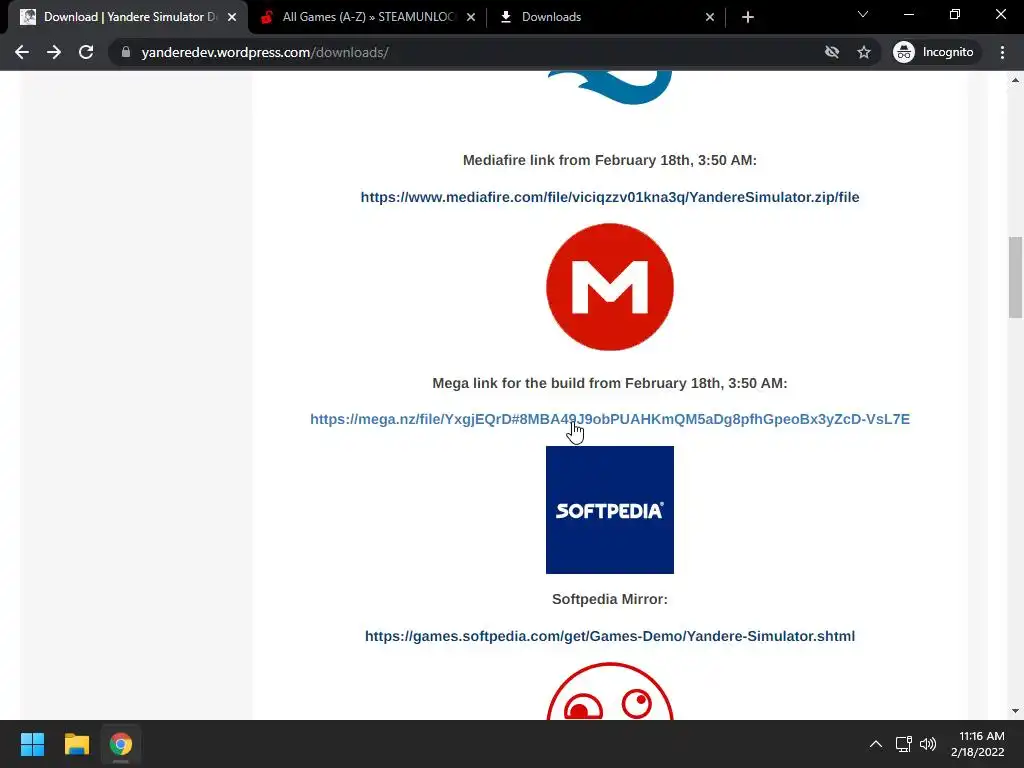
Task: Click the blue Softpedia logo image
Action: [610, 510]
